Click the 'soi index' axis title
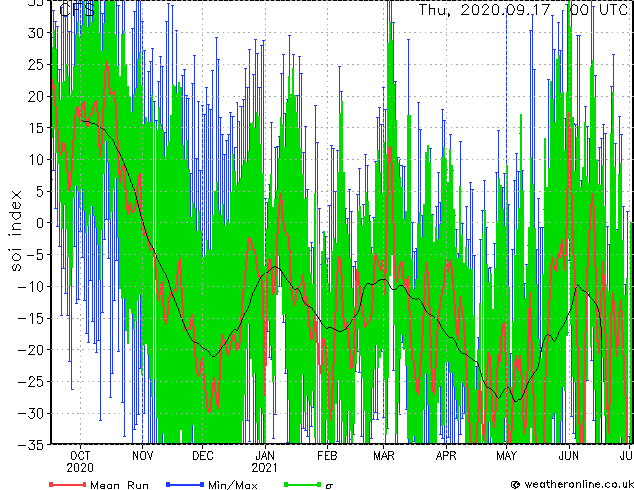 [x=16, y=231]
